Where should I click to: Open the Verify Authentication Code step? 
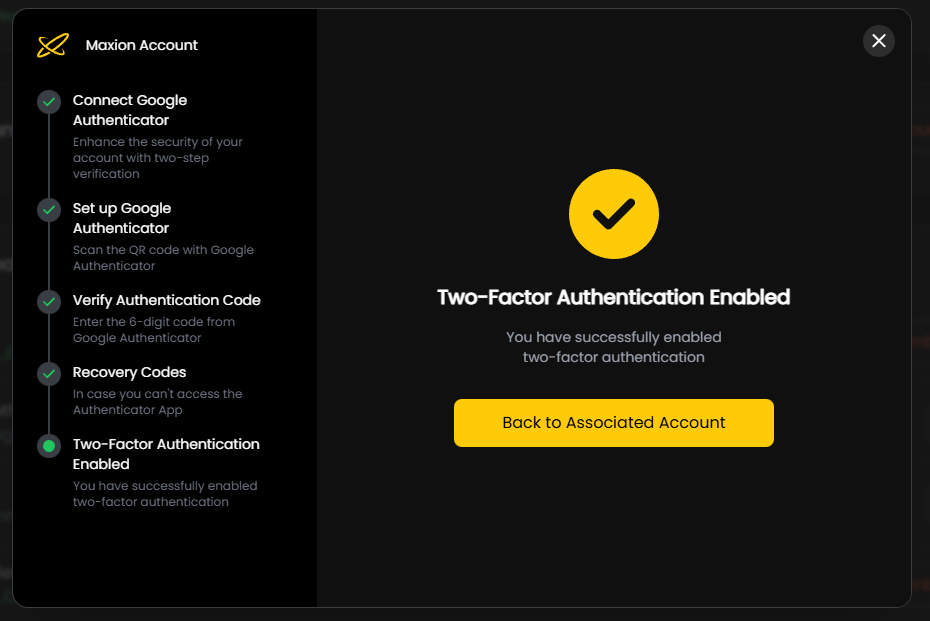click(x=166, y=300)
